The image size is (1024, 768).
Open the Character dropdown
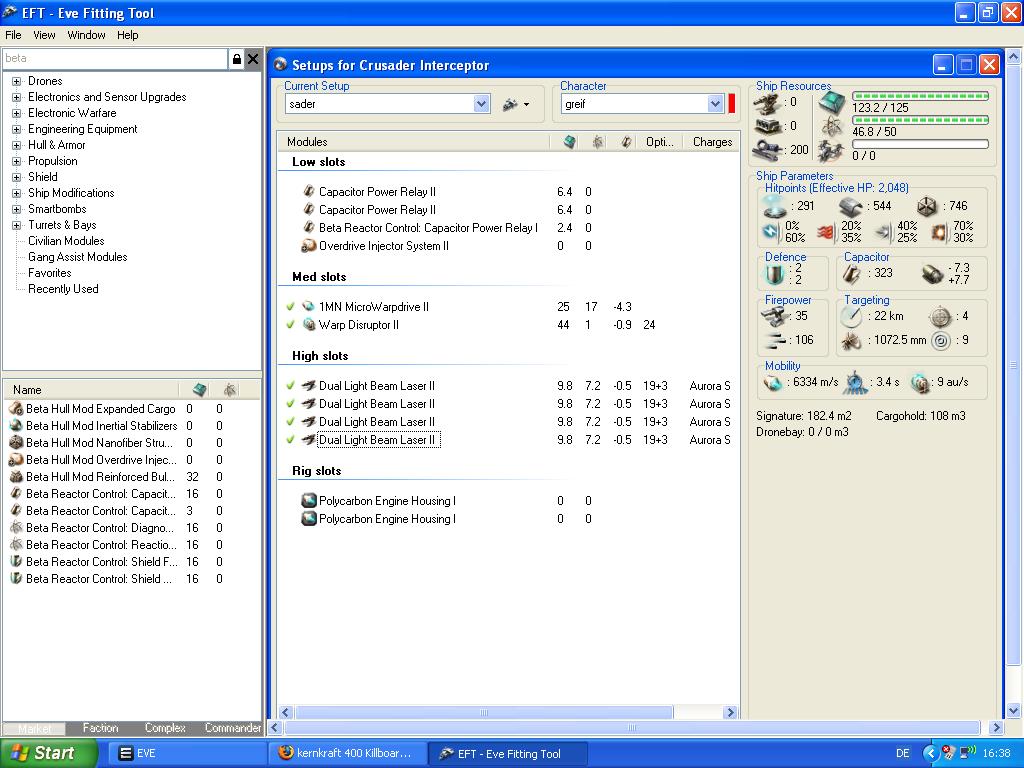click(x=715, y=104)
